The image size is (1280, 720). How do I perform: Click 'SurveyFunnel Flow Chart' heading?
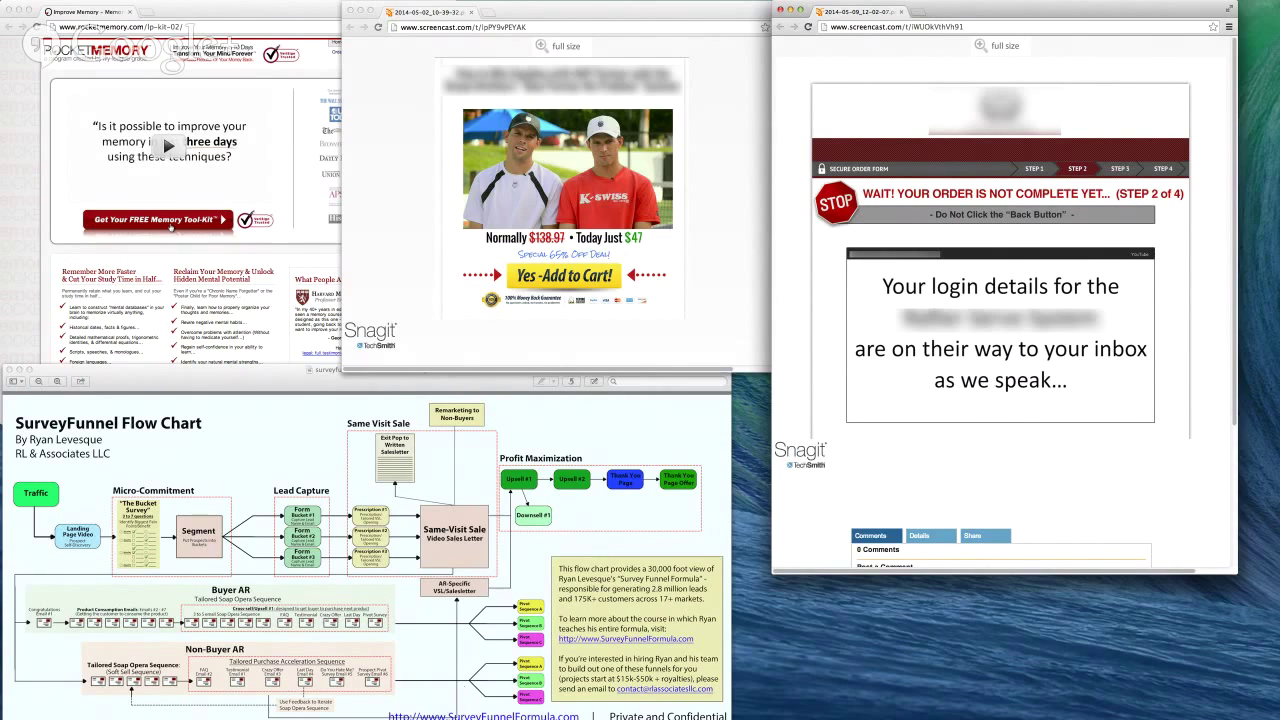click(108, 423)
